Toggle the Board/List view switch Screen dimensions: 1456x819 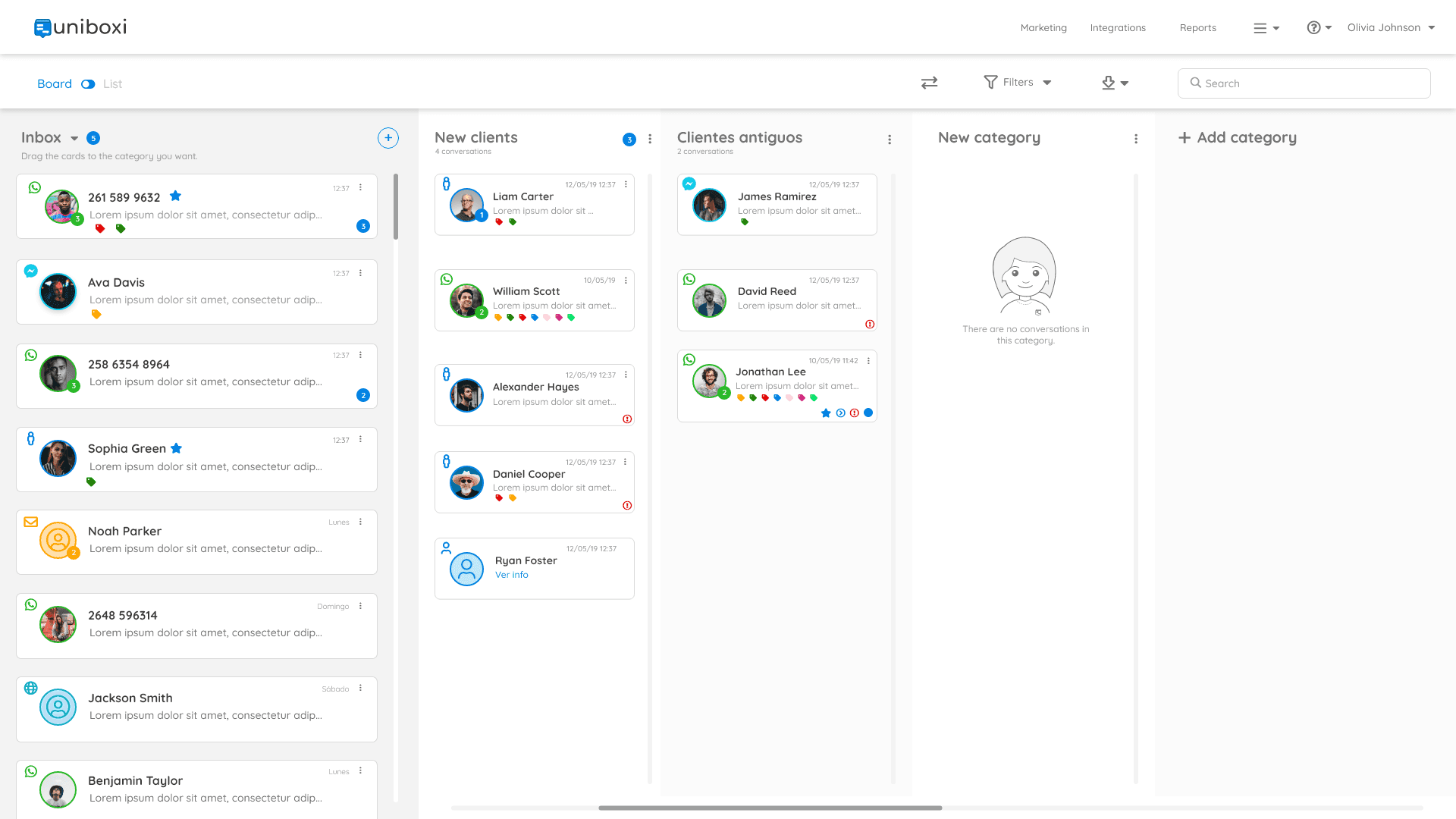88,84
